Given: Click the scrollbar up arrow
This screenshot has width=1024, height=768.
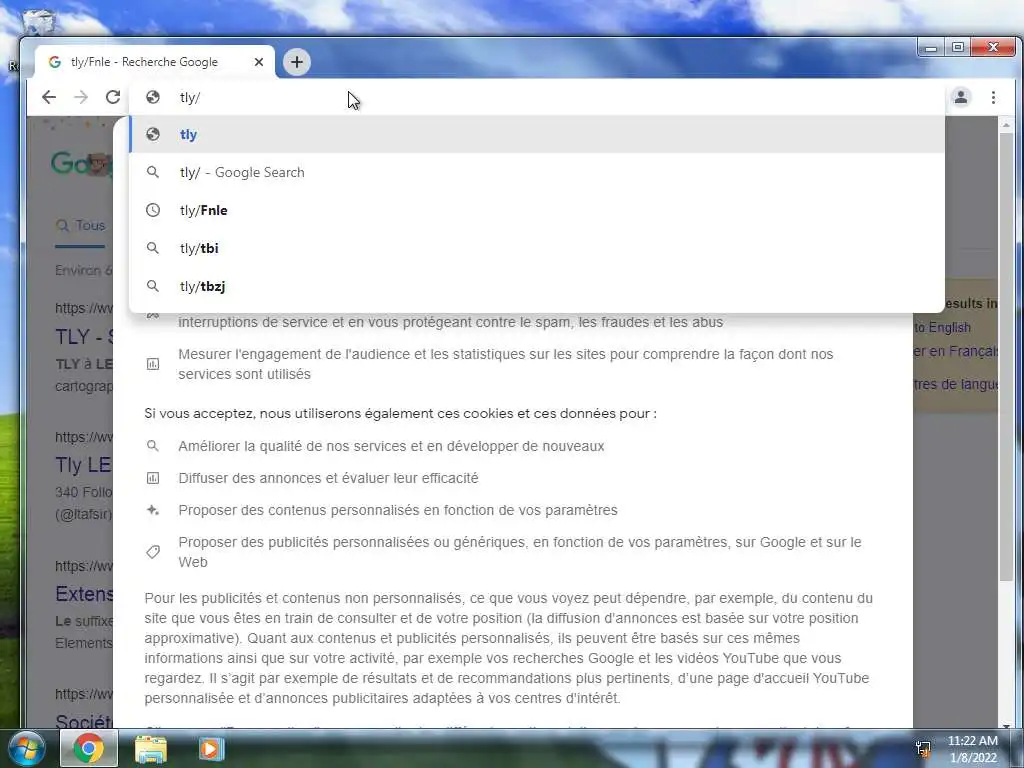Looking at the screenshot, I should tap(1006, 124).
